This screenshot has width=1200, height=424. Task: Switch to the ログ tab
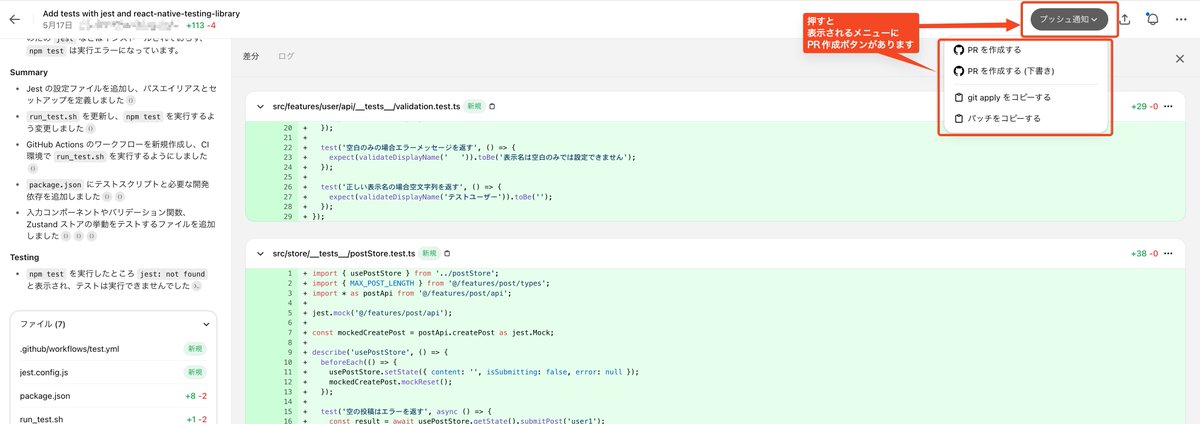tap(286, 56)
